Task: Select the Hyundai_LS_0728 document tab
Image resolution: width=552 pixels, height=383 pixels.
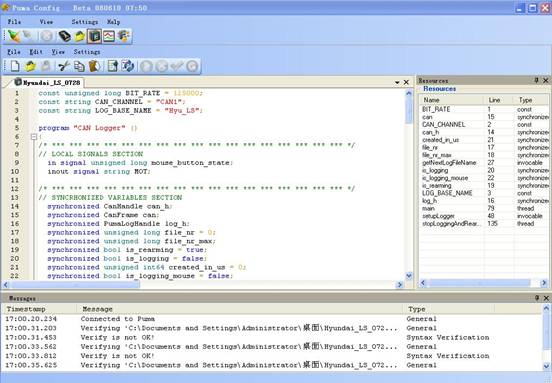Action: (x=48, y=83)
